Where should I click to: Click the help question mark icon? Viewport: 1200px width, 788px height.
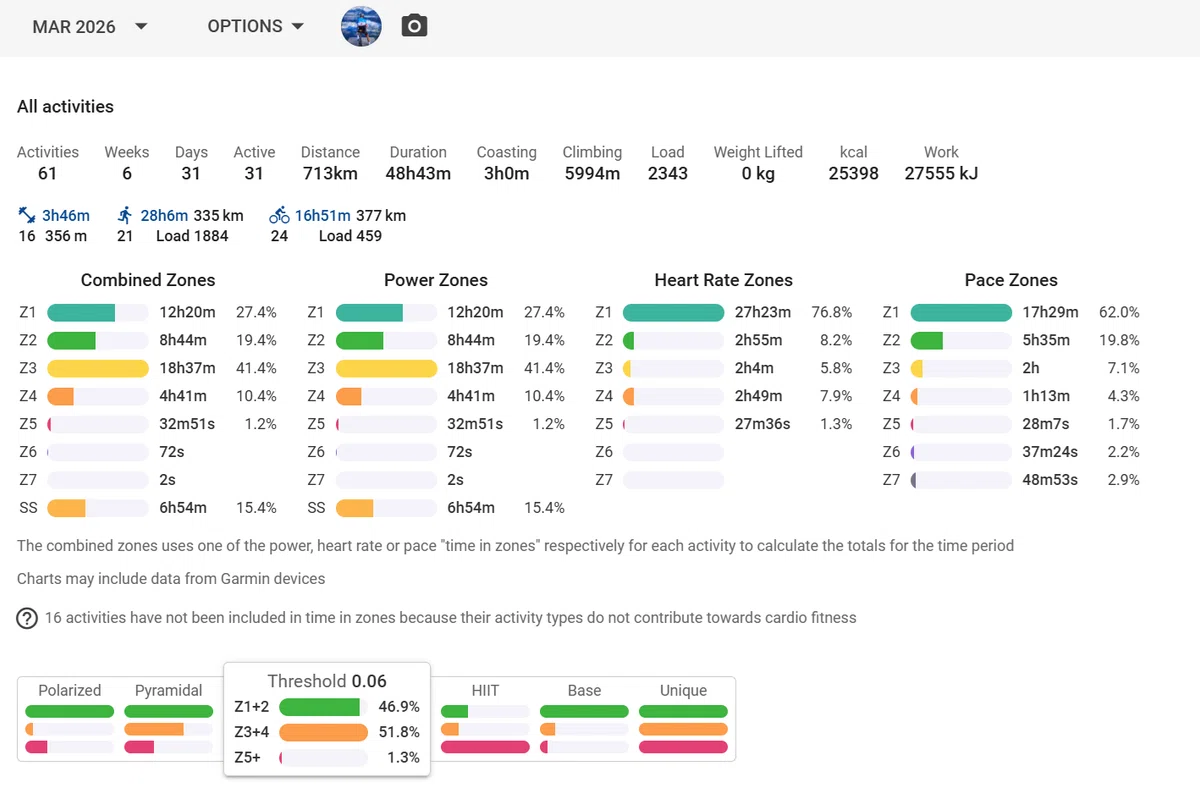click(27, 618)
